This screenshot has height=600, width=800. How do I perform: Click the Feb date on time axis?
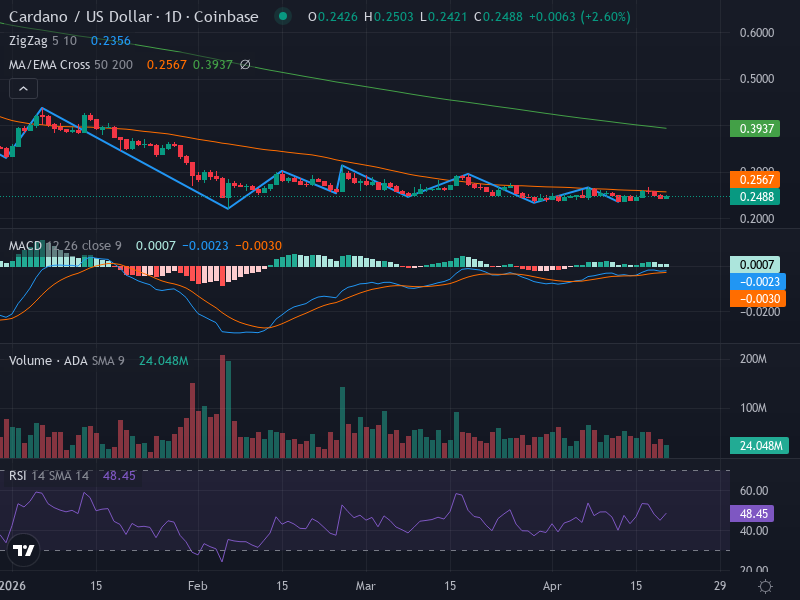(197, 586)
